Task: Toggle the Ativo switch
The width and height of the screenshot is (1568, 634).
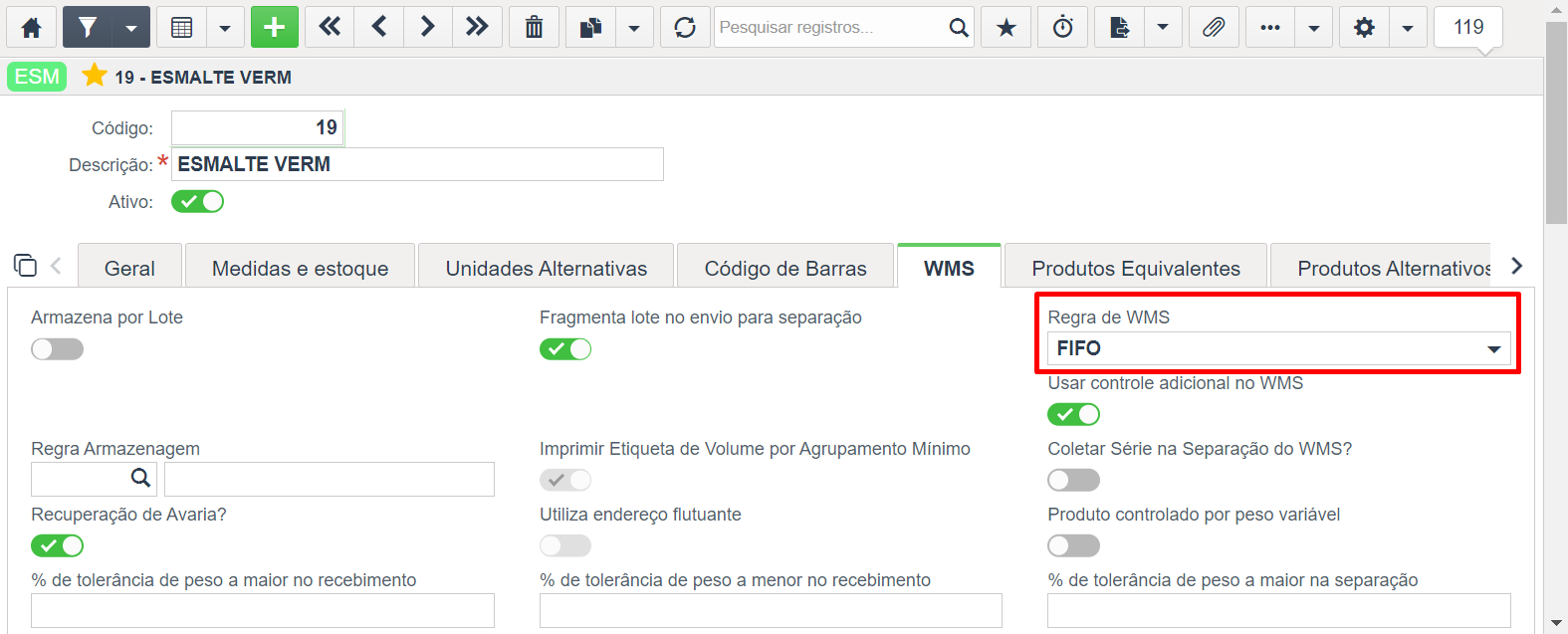Action: tap(197, 202)
